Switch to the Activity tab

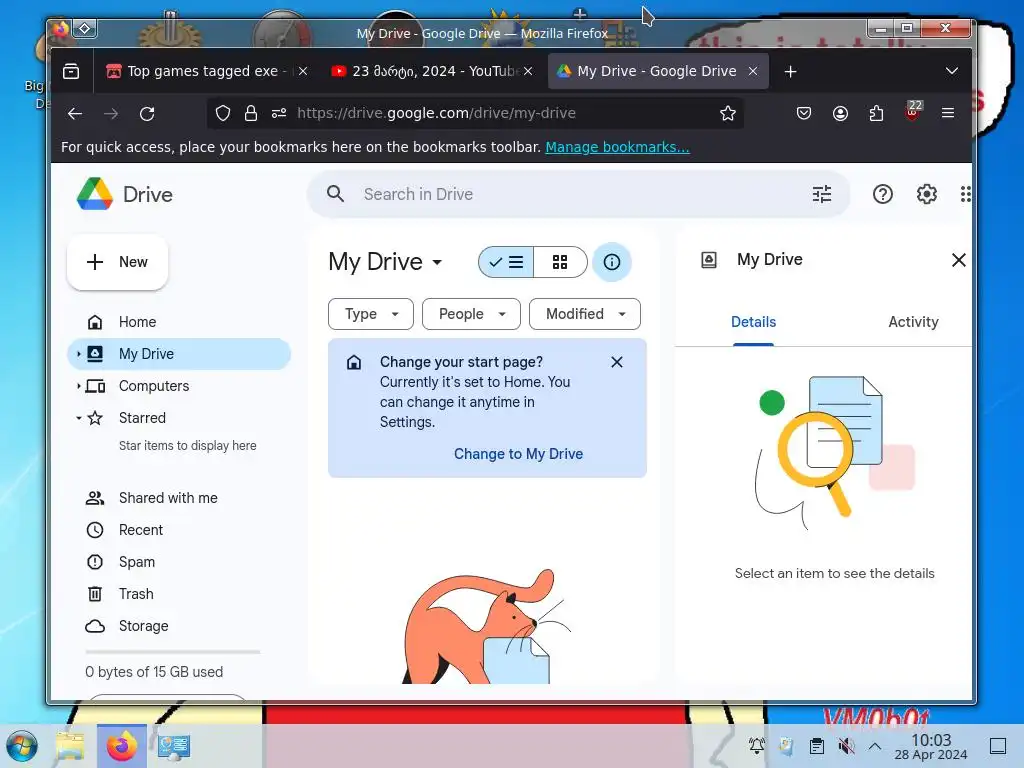pos(913,322)
